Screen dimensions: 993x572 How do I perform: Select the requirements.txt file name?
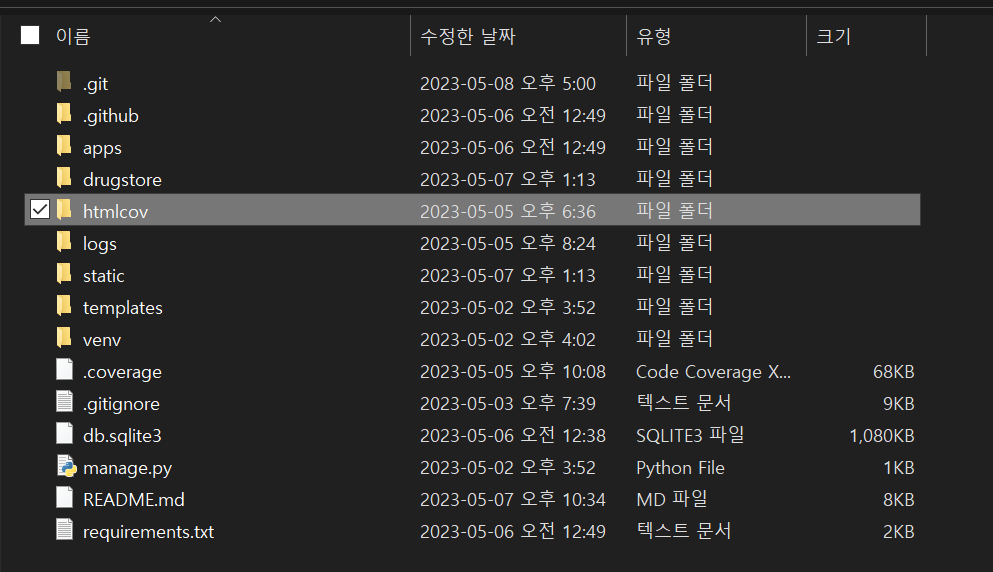click(x=148, y=532)
